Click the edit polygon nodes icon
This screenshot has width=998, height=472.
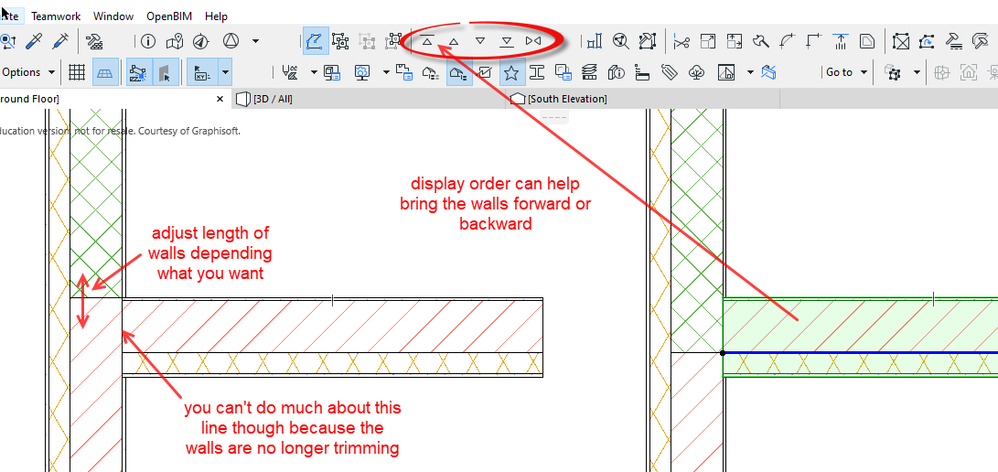[927, 42]
